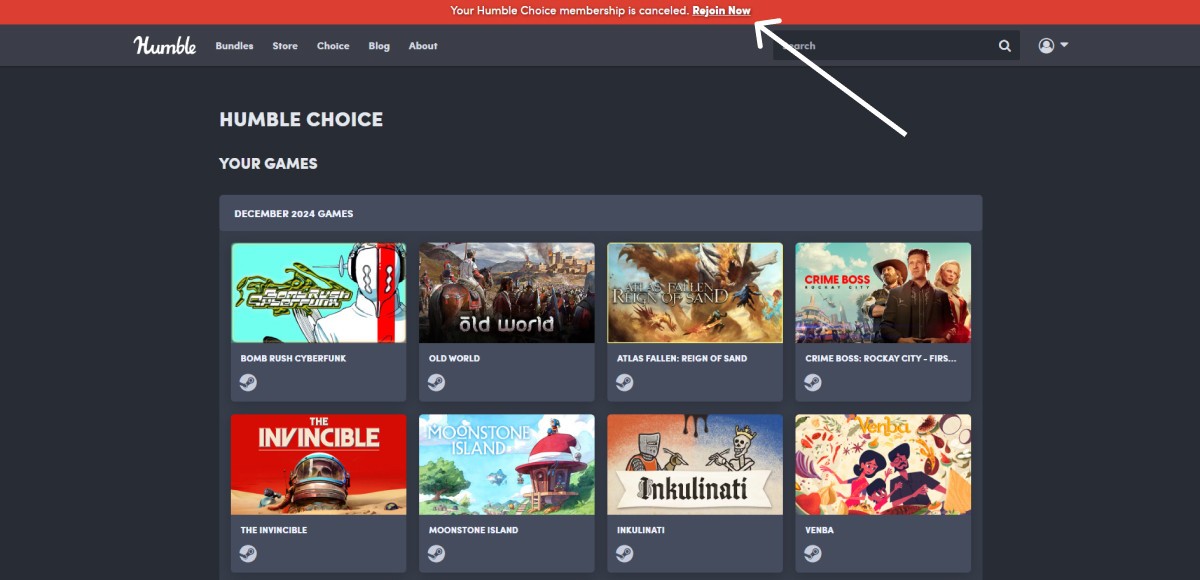Open the Crime Boss cover image
The image size is (1200, 580).
pyautogui.click(x=883, y=293)
